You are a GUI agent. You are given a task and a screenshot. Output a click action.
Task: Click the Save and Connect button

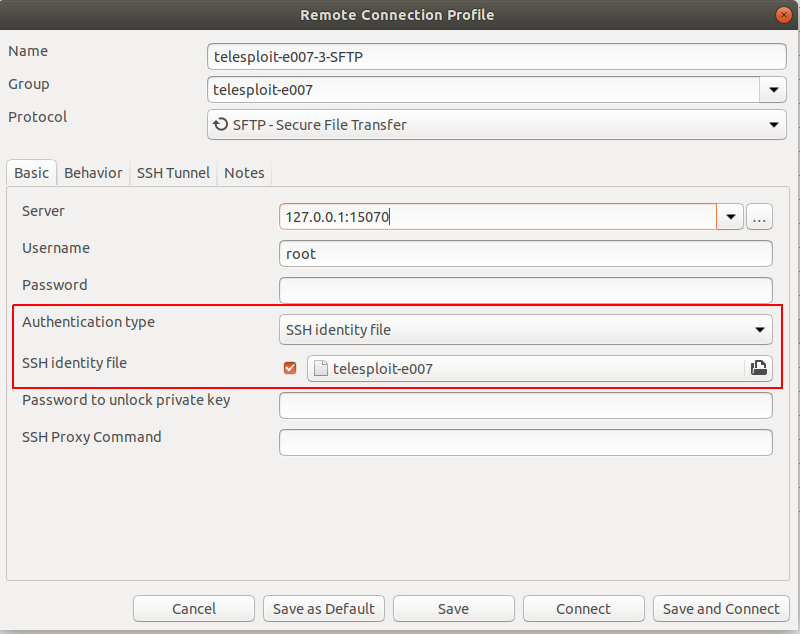[721, 608]
